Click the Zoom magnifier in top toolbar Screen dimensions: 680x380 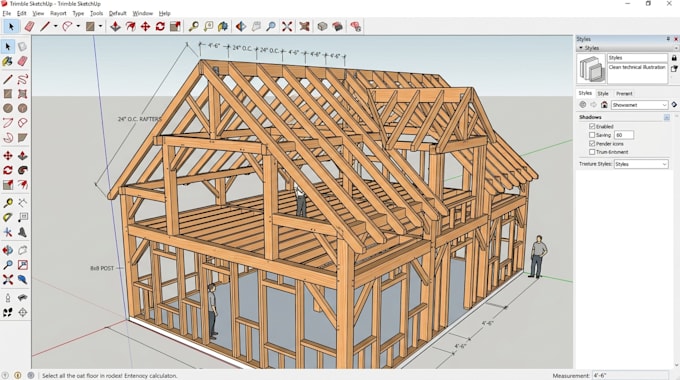coord(271,26)
